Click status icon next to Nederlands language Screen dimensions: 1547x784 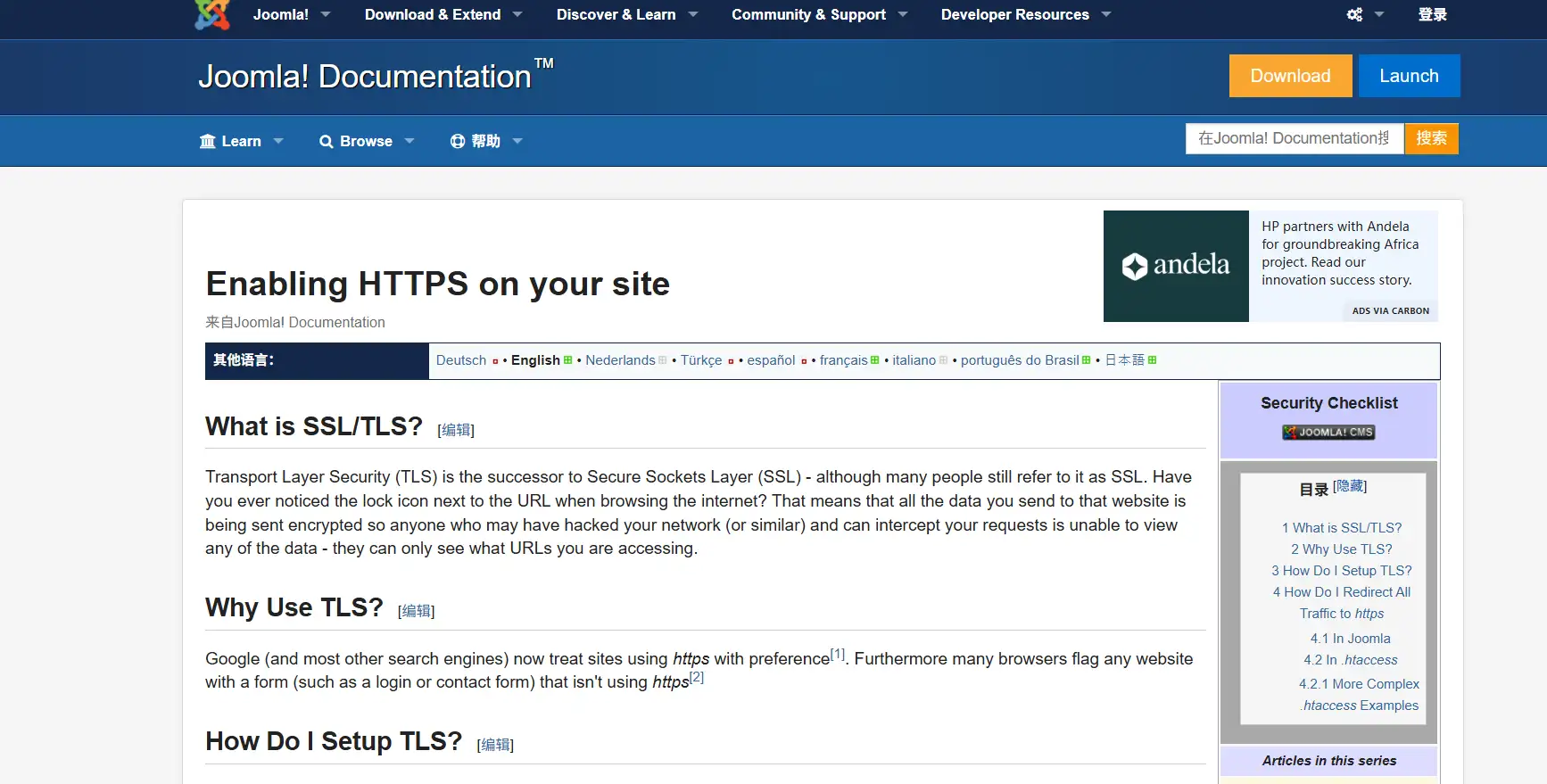click(662, 360)
